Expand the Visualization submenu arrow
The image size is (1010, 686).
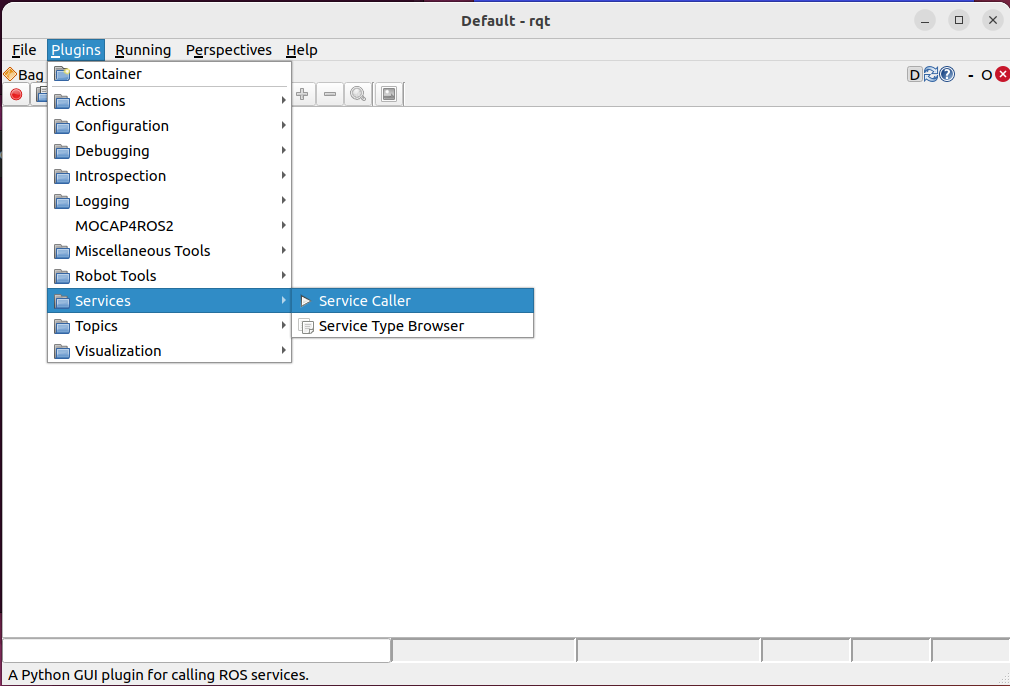[283, 350]
